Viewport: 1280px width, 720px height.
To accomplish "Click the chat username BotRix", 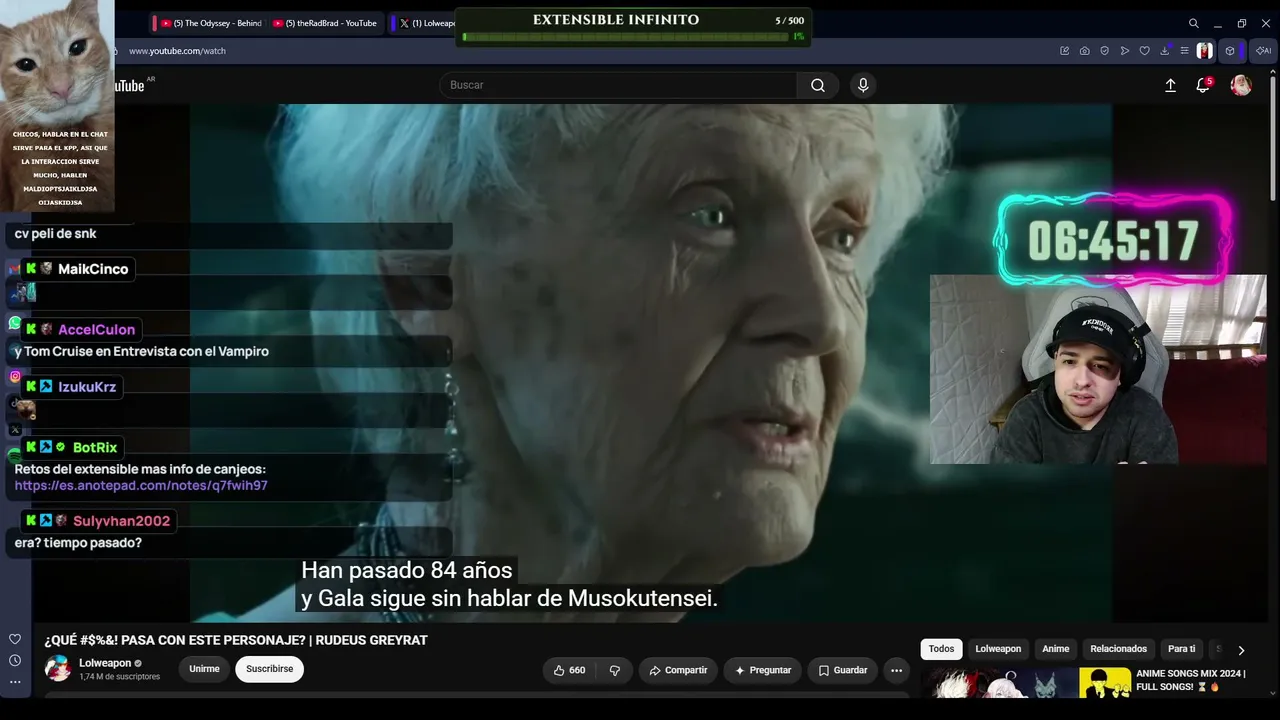I will pyautogui.click(x=95, y=448).
